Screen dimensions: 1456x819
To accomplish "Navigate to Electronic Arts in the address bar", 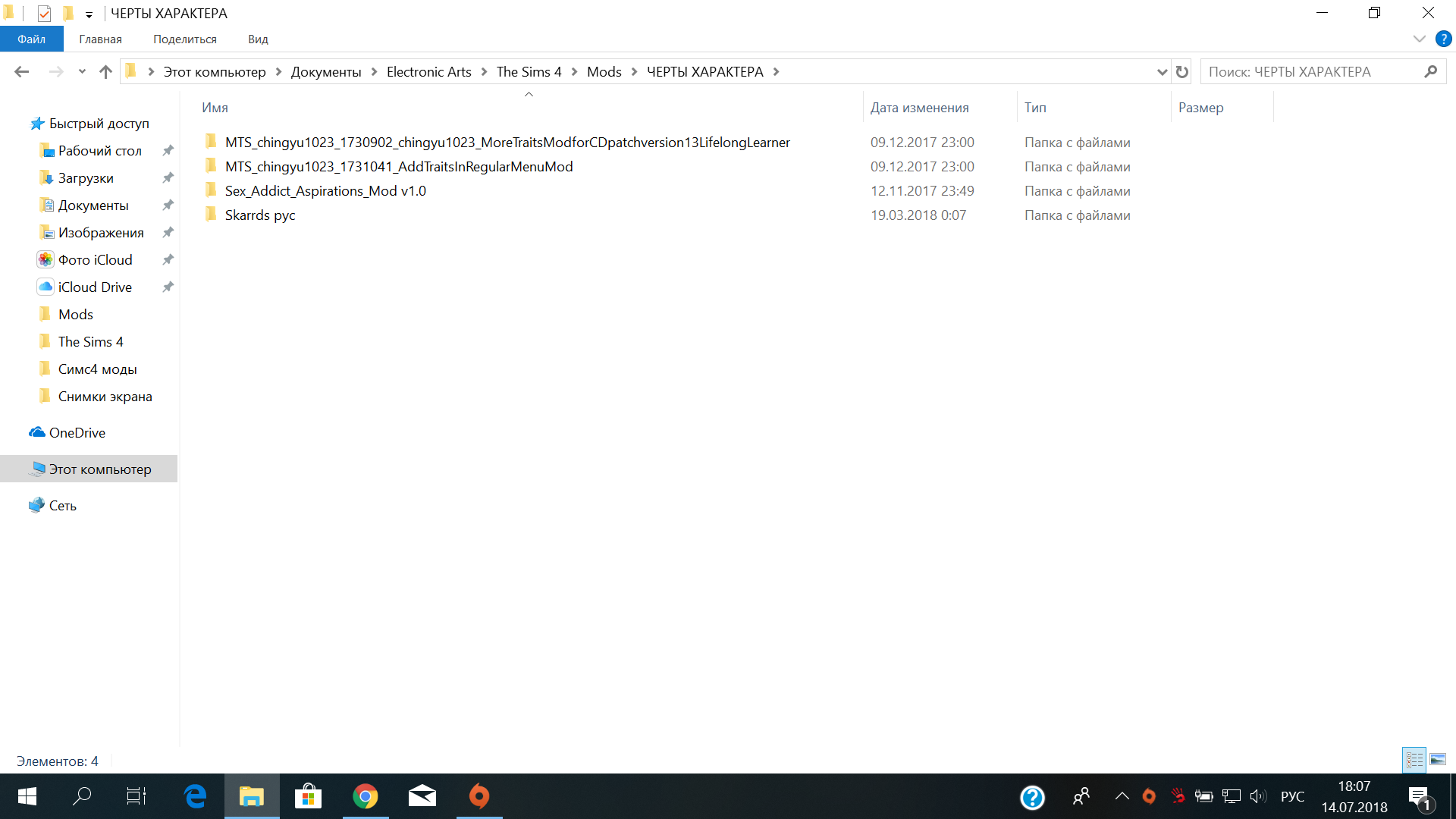I will pos(429,72).
